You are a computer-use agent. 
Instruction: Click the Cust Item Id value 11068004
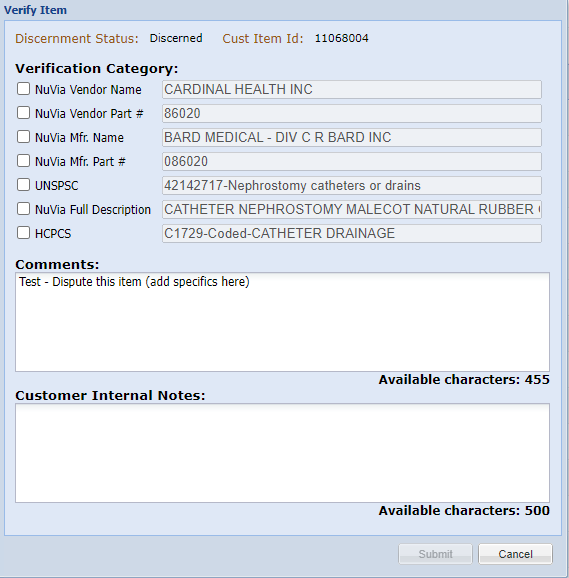341,38
